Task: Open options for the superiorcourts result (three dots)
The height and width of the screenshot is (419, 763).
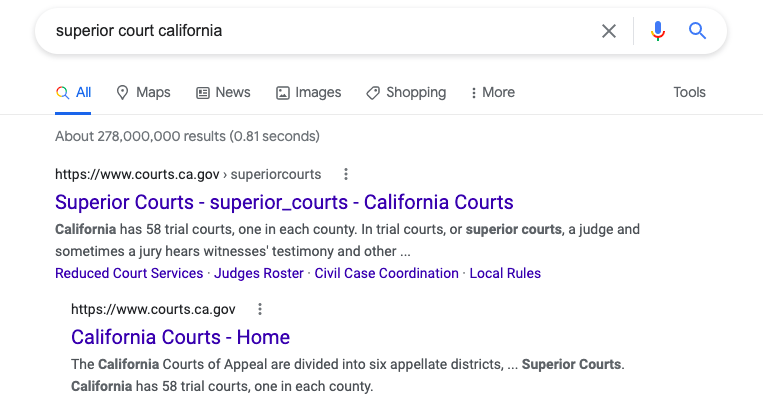Action: [346, 174]
